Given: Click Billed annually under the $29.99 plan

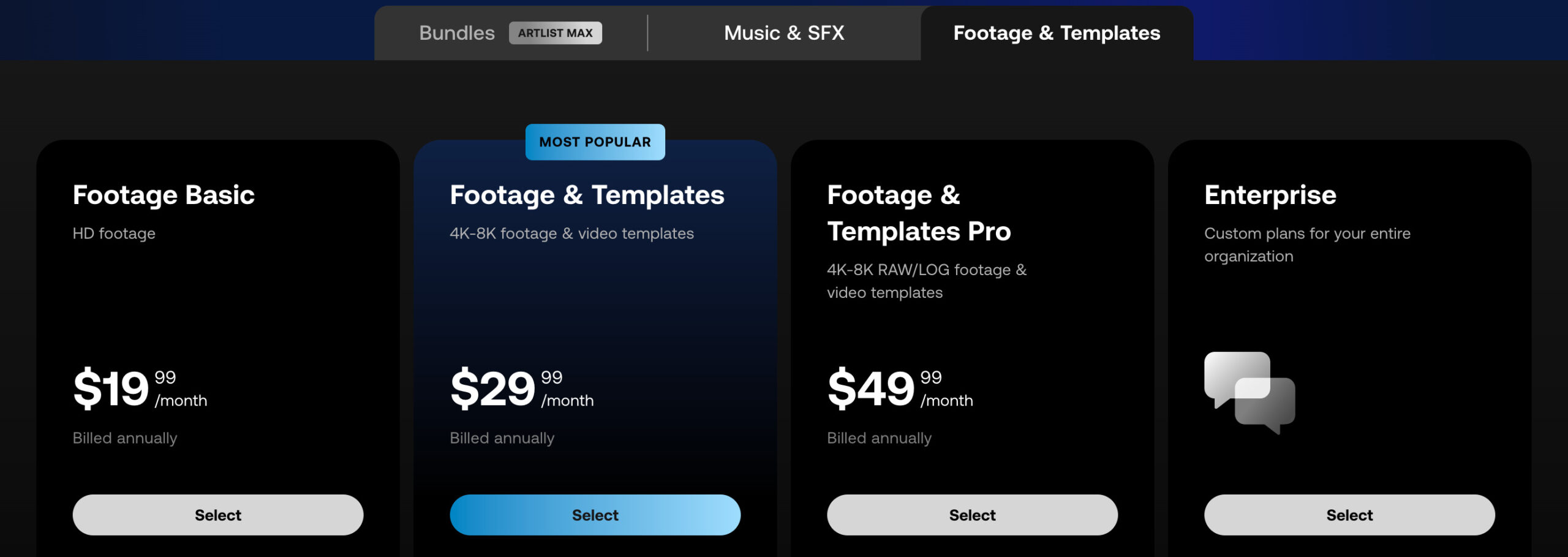Looking at the screenshot, I should (502, 438).
